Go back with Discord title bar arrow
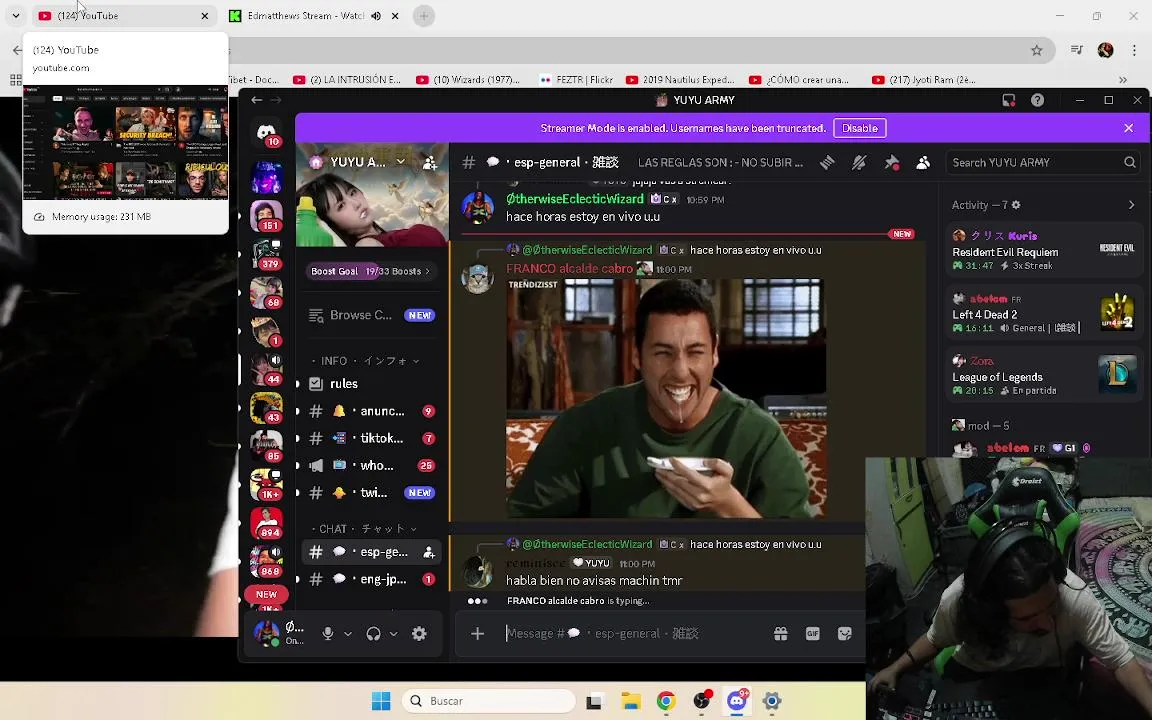This screenshot has height=720, width=1152. (256, 100)
